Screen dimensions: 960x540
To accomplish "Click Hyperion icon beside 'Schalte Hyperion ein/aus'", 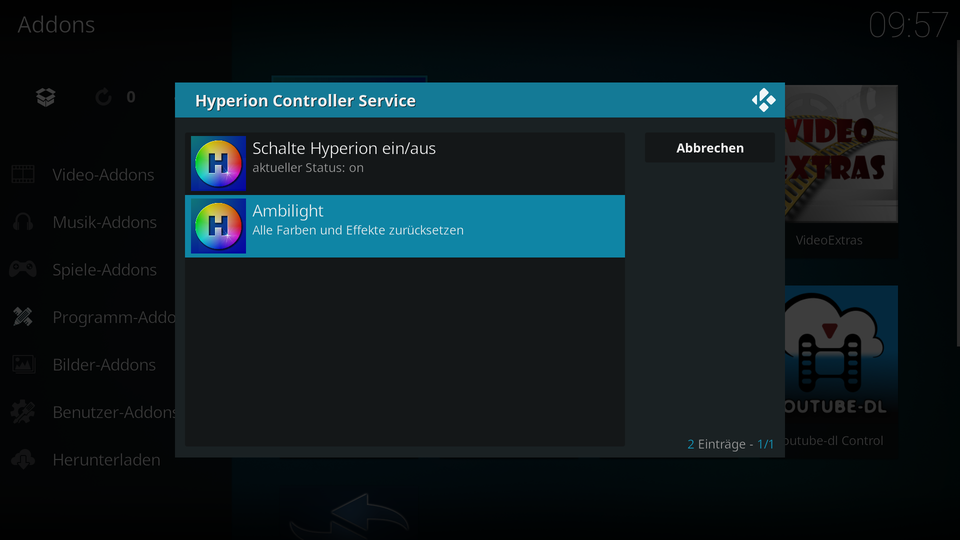I will [218, 163].
